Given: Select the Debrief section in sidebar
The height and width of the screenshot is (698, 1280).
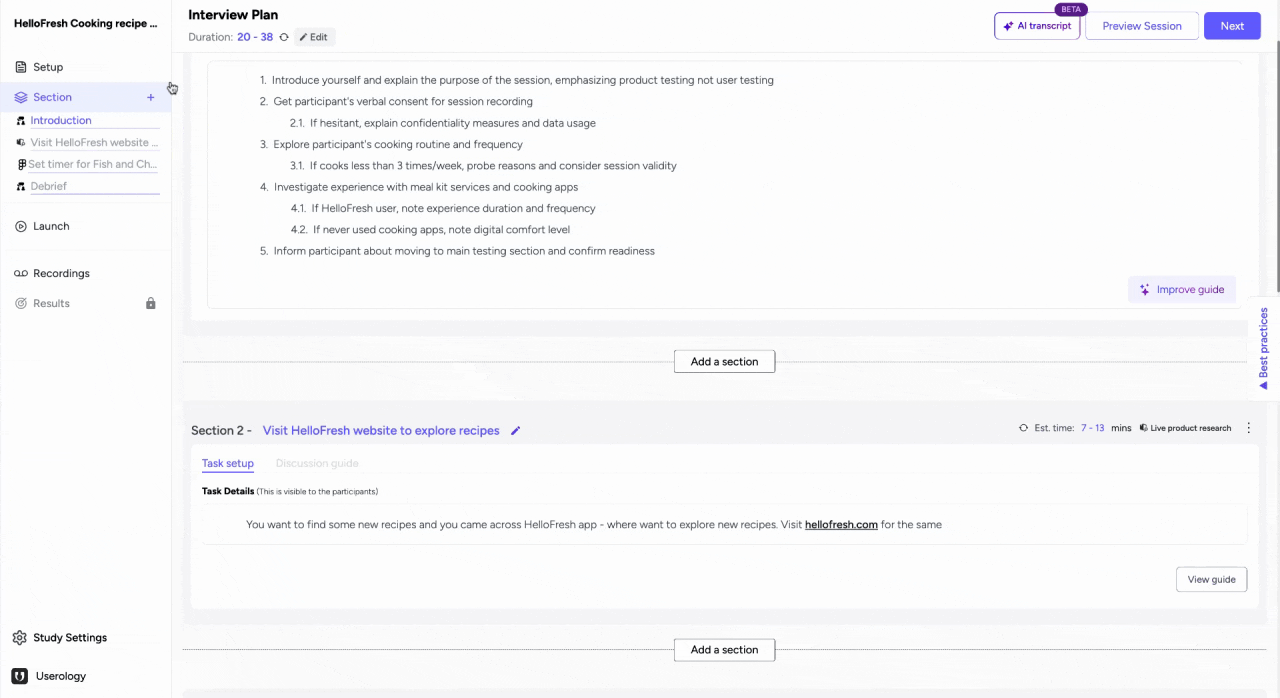Looking at the screenshot, I should (48, 186).
